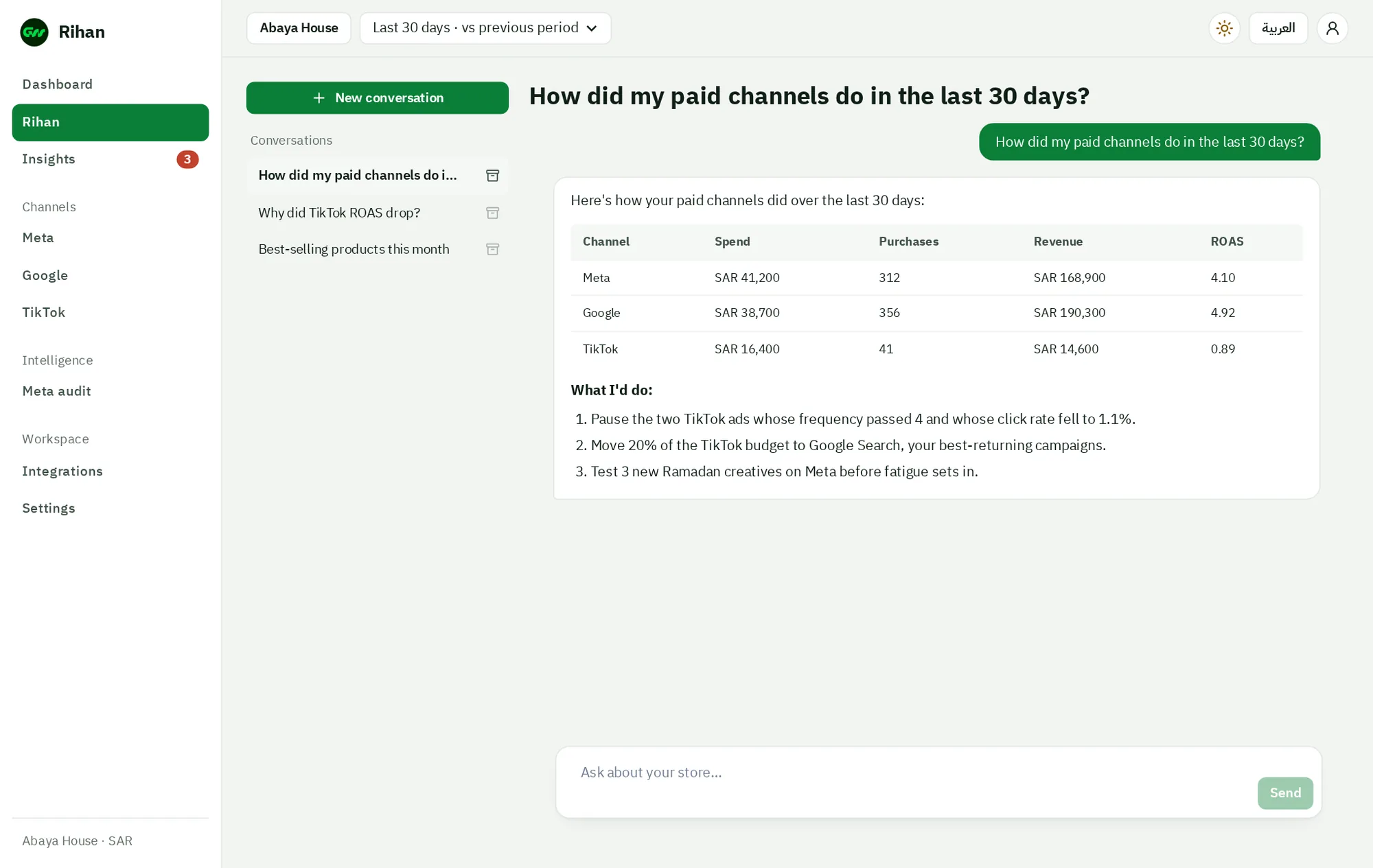Click the TikTok row's SAR 16,400 spend
The height and width of the screenshot is (868, 1373).
pos(747,349)
